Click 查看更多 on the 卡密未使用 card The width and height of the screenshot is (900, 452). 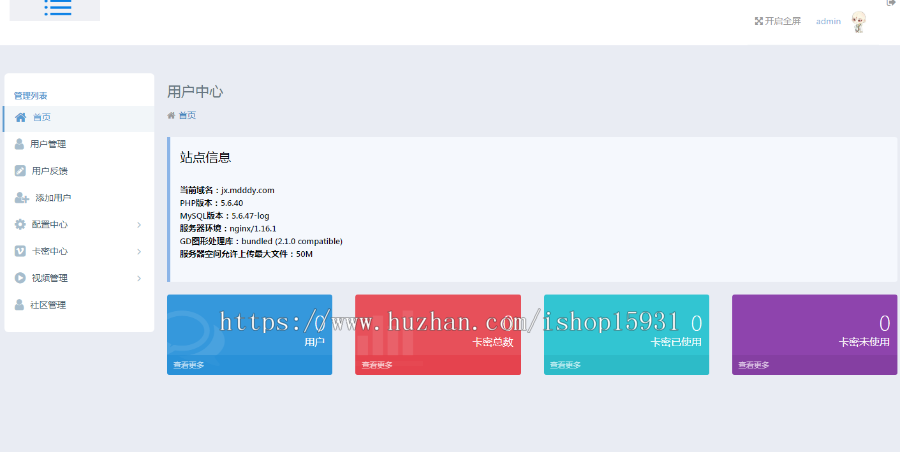(x=754, y=365)
